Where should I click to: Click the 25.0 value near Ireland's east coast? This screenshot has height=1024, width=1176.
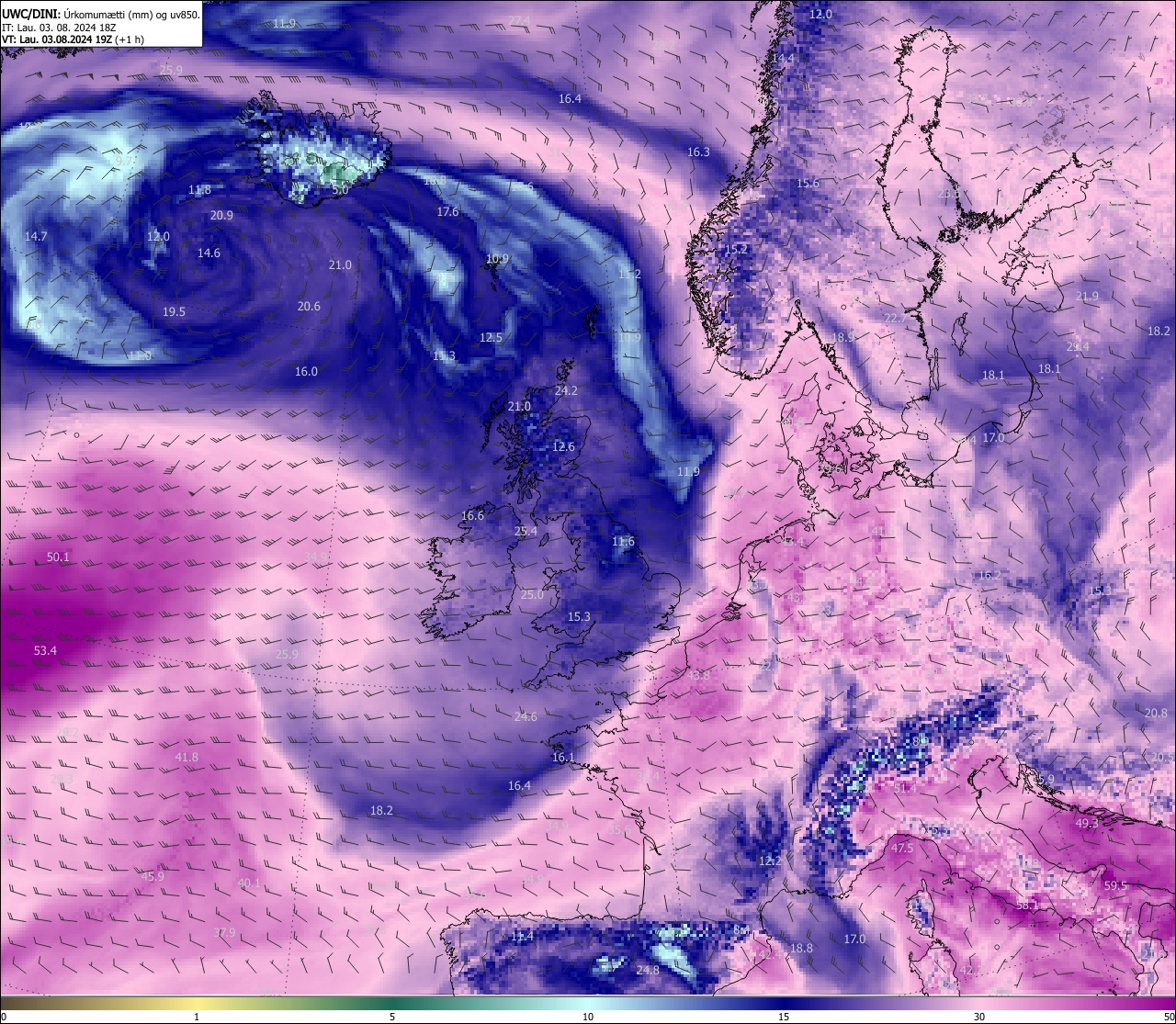(x=532, y=594)
